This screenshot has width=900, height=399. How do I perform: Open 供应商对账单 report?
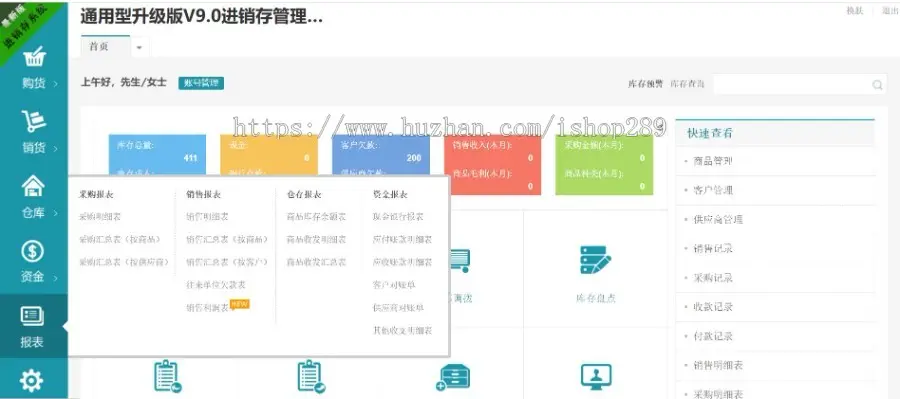[x=398, y=308]
